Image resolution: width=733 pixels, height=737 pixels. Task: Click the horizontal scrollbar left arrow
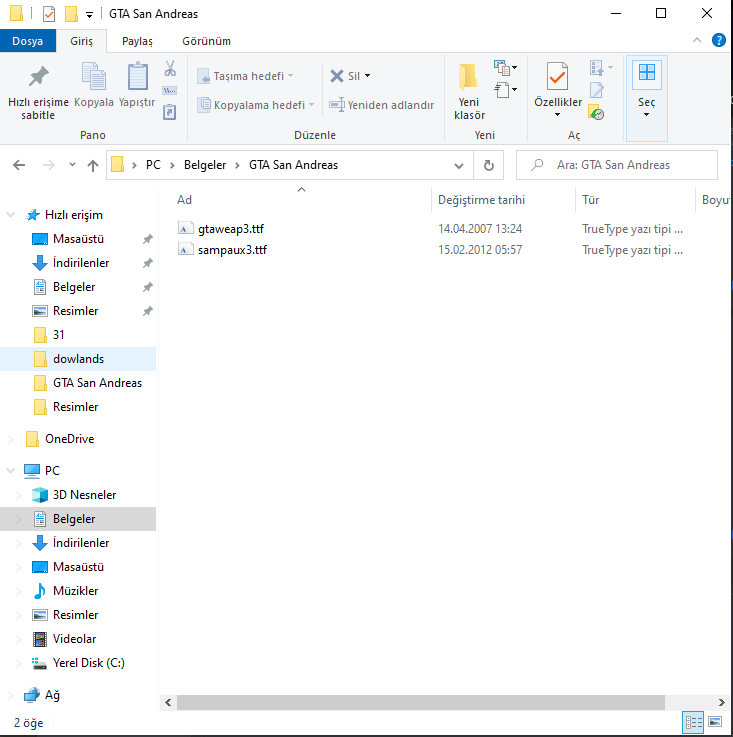[168, 703]
